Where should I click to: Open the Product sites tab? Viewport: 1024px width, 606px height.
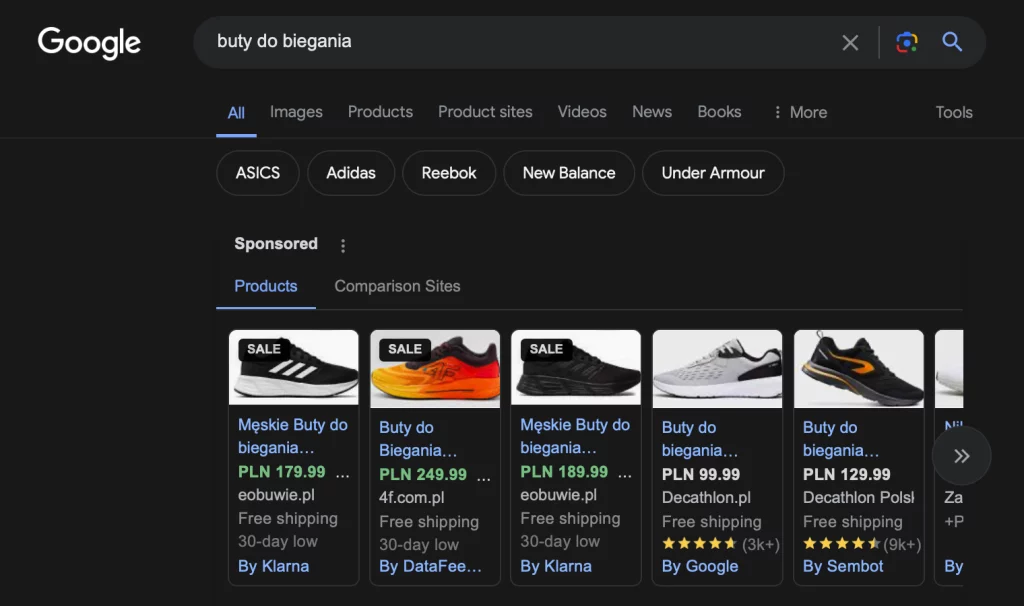point(485,112)
